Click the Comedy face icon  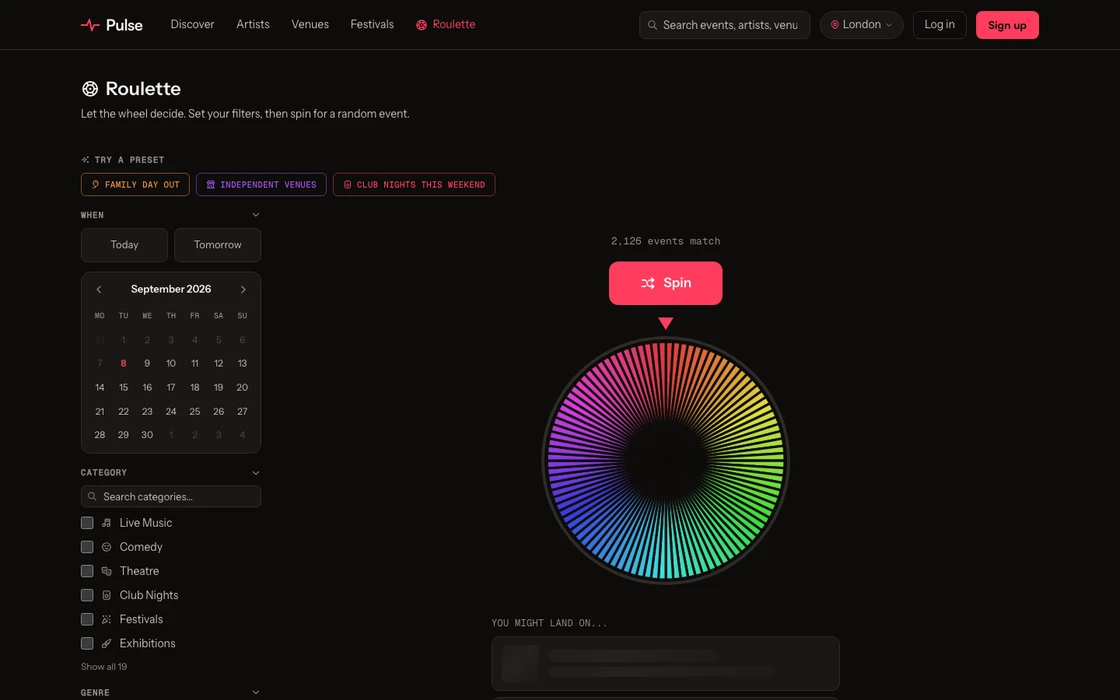point(106,547)
